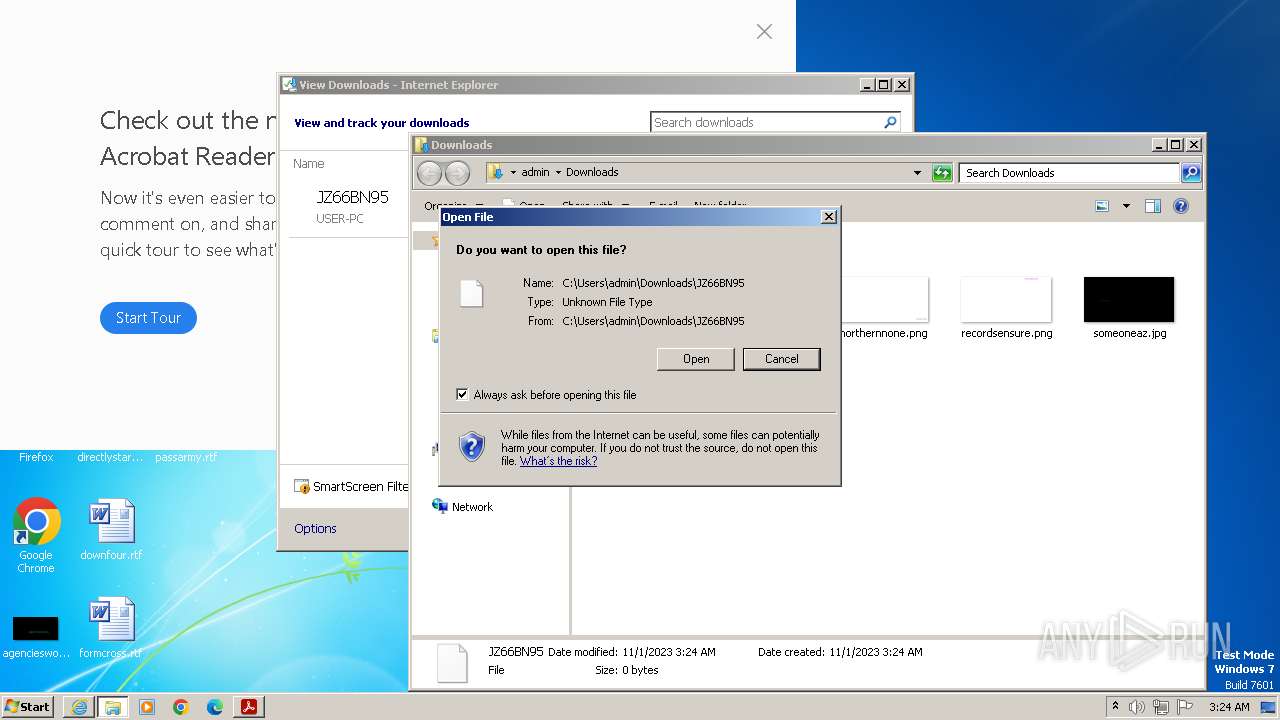The height and width of the screenshot is (720, 1280).
Task: Cancel the Open File dialog
Action: [782, 359]
